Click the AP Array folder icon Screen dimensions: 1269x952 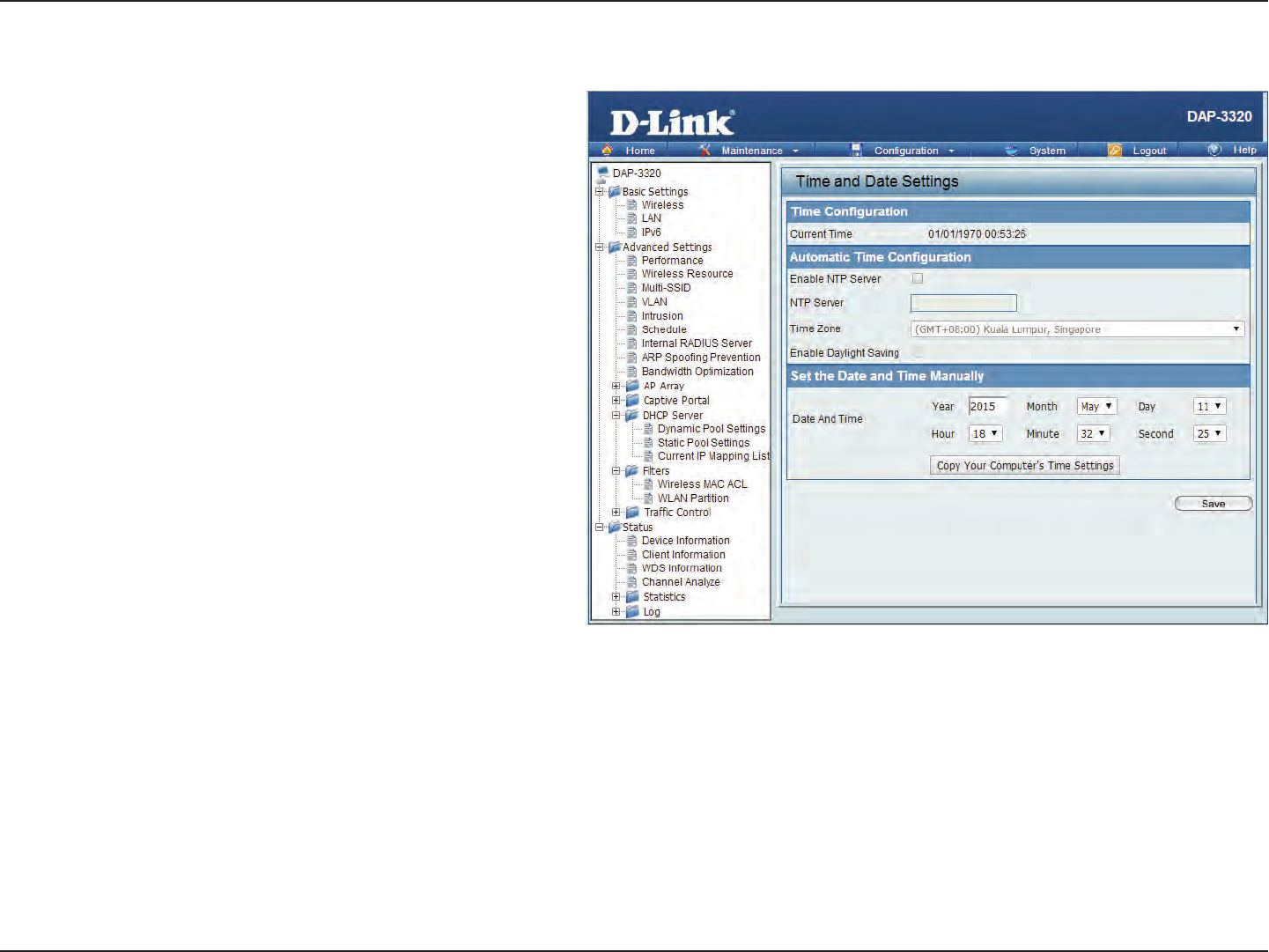pyautogui.click(x=632, y=386)
